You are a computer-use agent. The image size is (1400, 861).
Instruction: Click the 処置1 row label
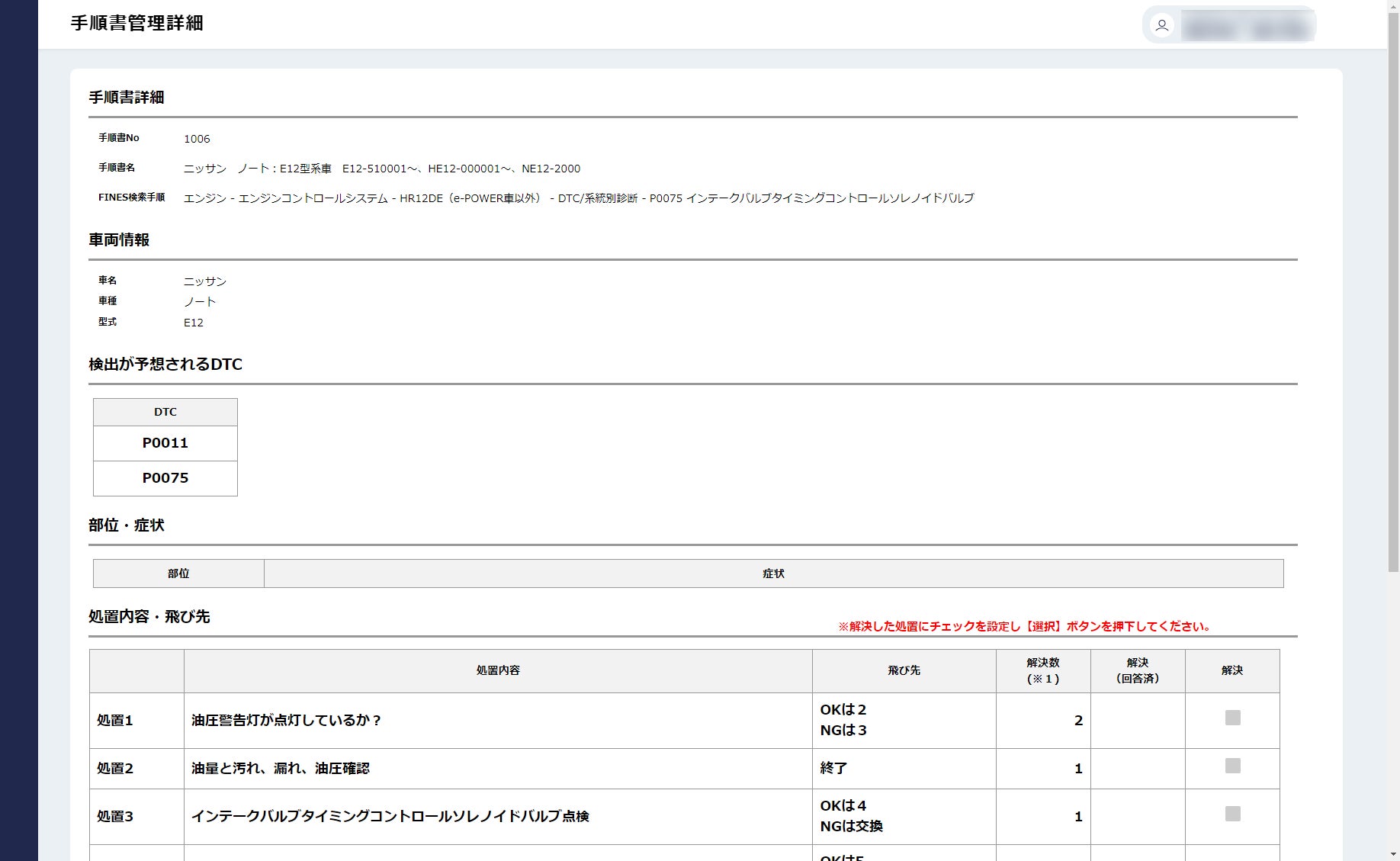[115, 721]
